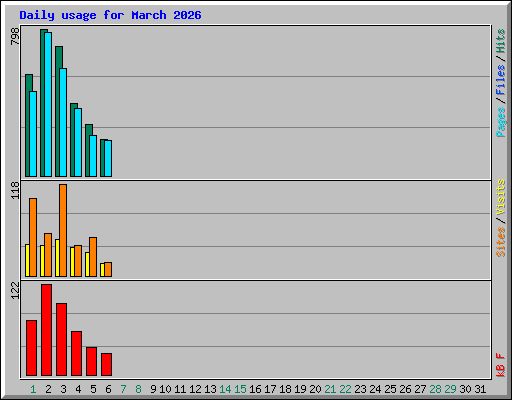The image size is (512, 400).
Task: Click green day 15 on the x-axis
Action: pyautogui.click(x=240, y=389)
